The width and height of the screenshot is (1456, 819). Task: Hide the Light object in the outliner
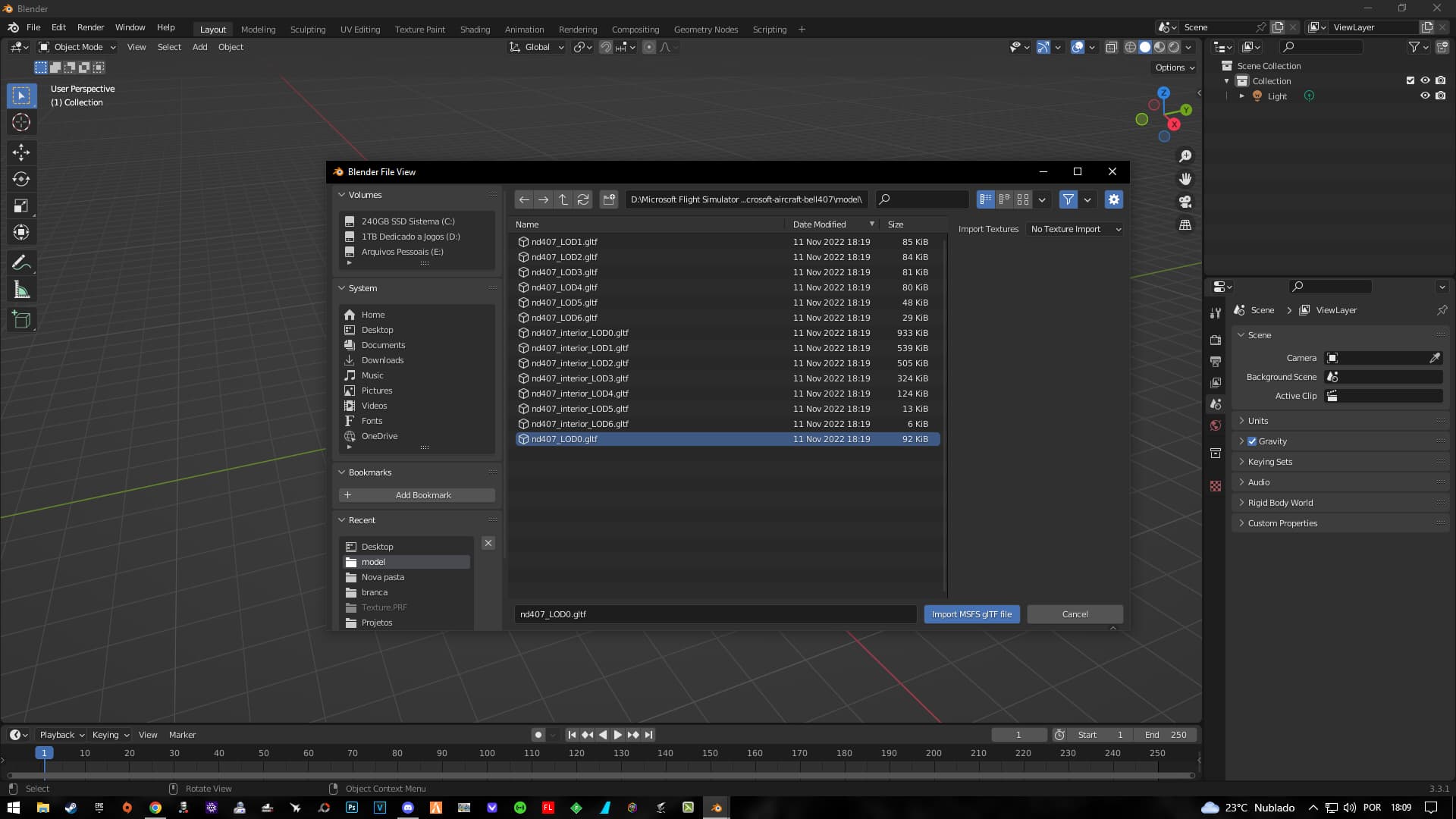[1426, 96]
